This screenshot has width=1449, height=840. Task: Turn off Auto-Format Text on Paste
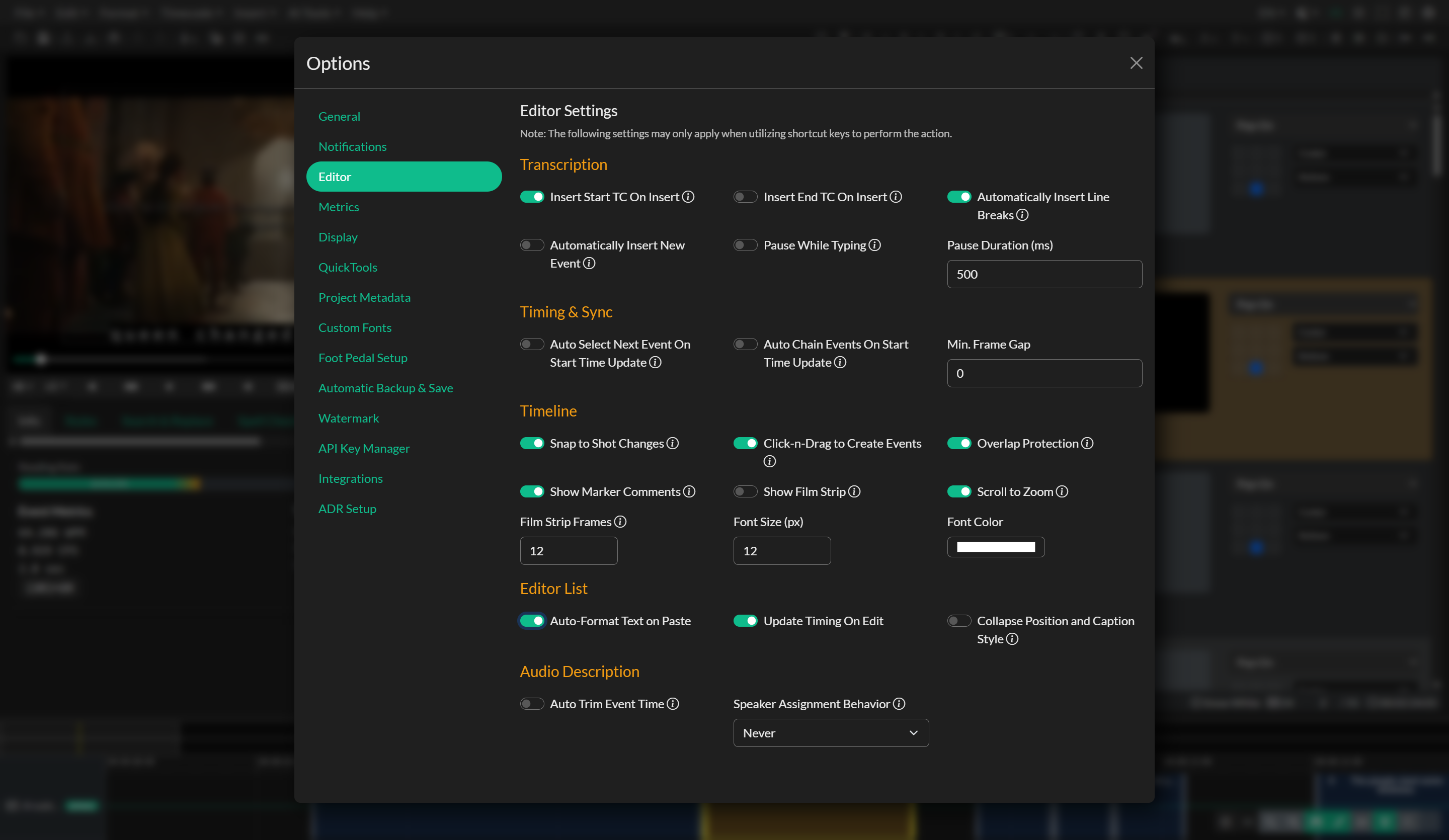[x=532, y=621]
